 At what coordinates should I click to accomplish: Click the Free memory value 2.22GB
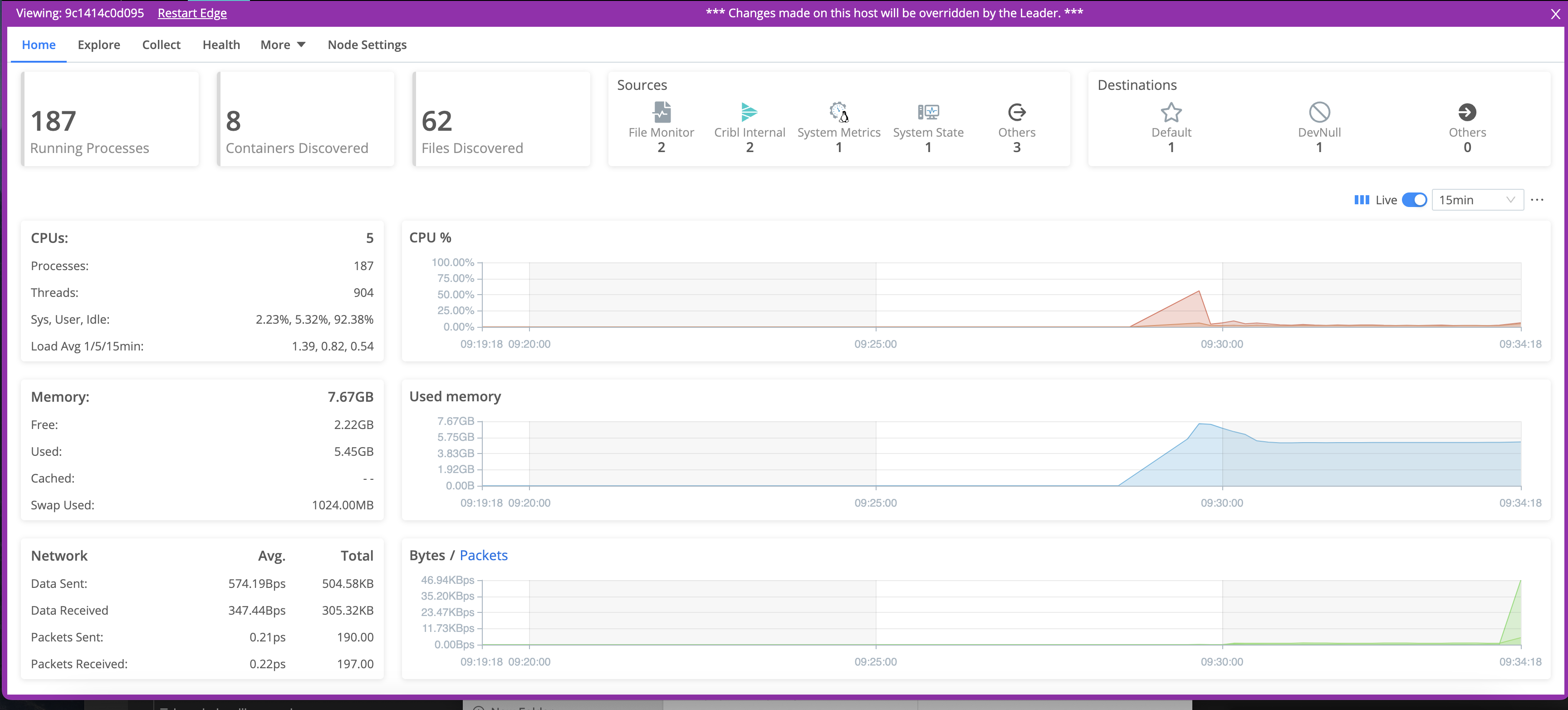353,424
